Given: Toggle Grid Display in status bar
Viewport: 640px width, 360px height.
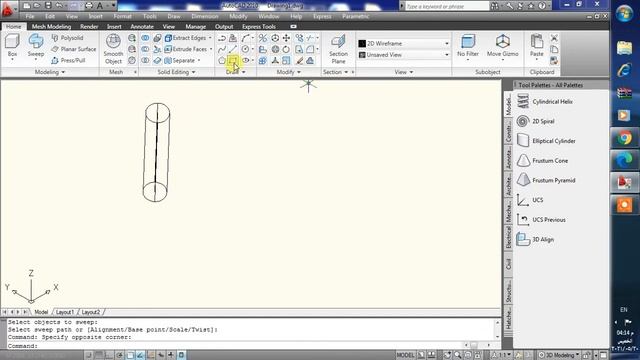Looking at the screenshot, I should point(99,355).
